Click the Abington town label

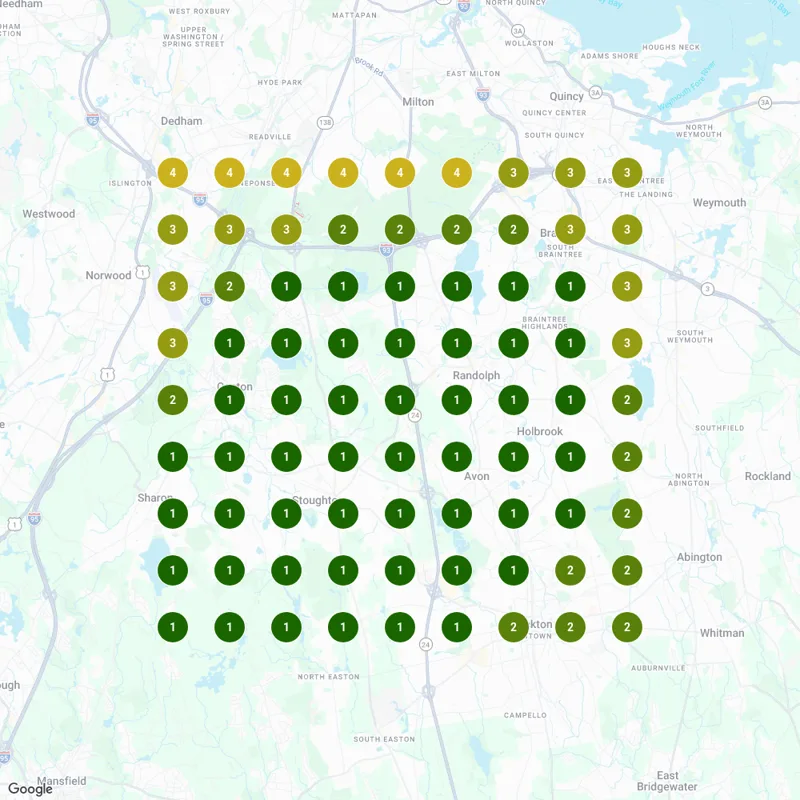pyautogui.click(x=699, y=557)
